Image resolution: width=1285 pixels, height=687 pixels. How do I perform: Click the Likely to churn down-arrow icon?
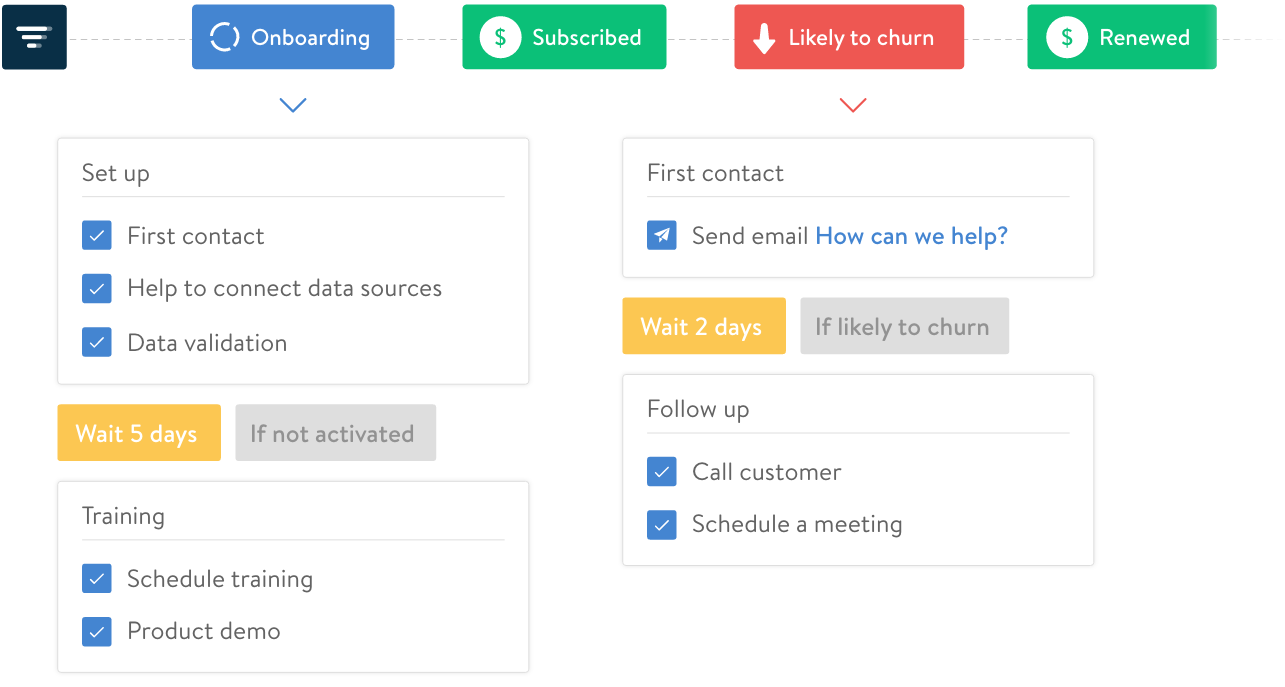point(764,38)
